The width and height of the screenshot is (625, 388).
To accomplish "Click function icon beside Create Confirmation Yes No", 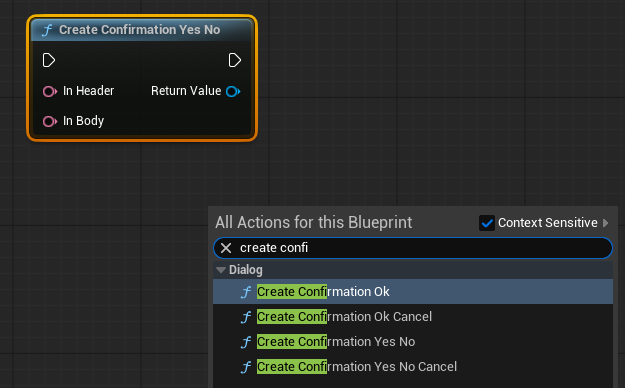I will click(x=246, y=342).
